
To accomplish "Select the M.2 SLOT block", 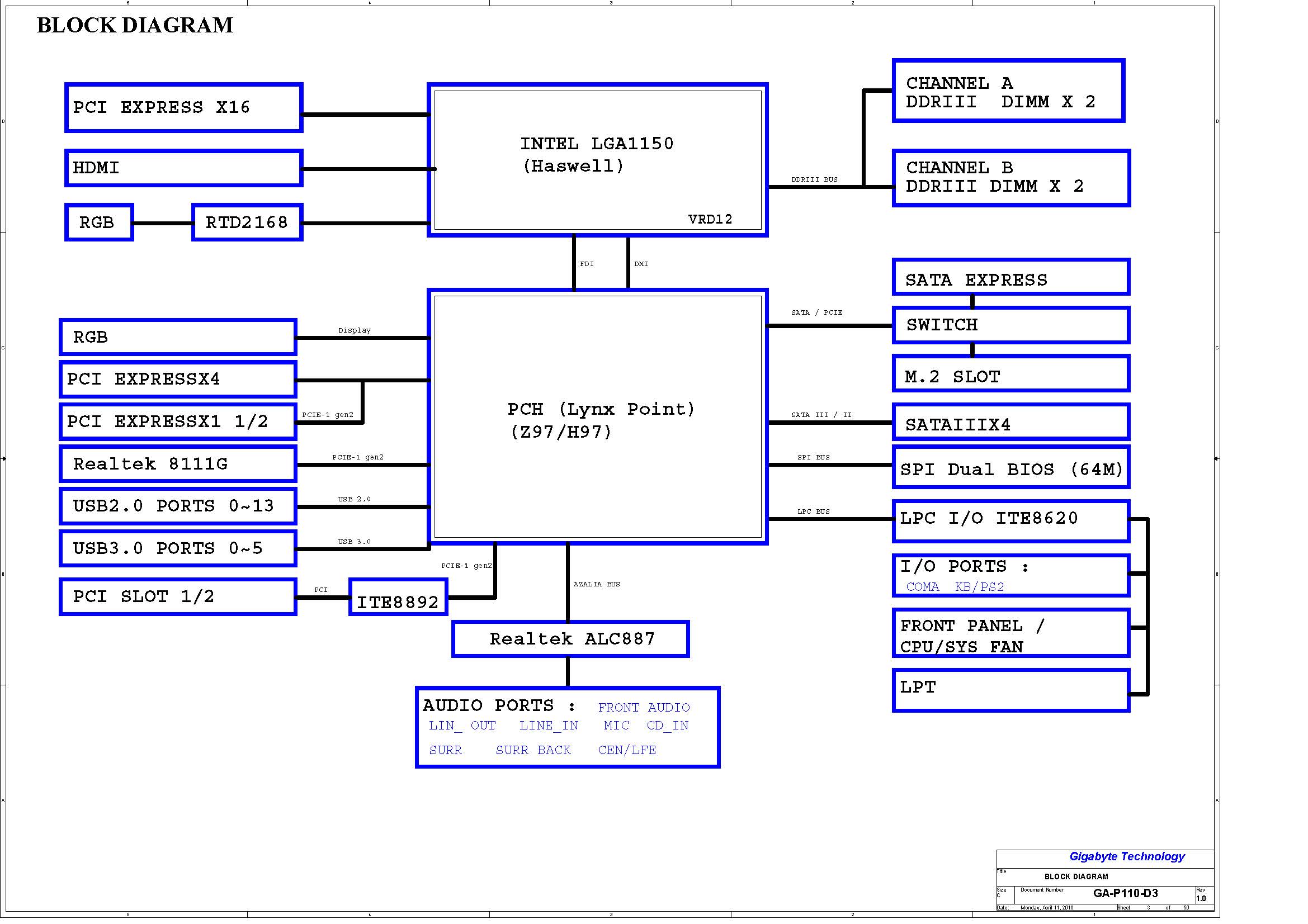I will click(x=1011, y=374).
